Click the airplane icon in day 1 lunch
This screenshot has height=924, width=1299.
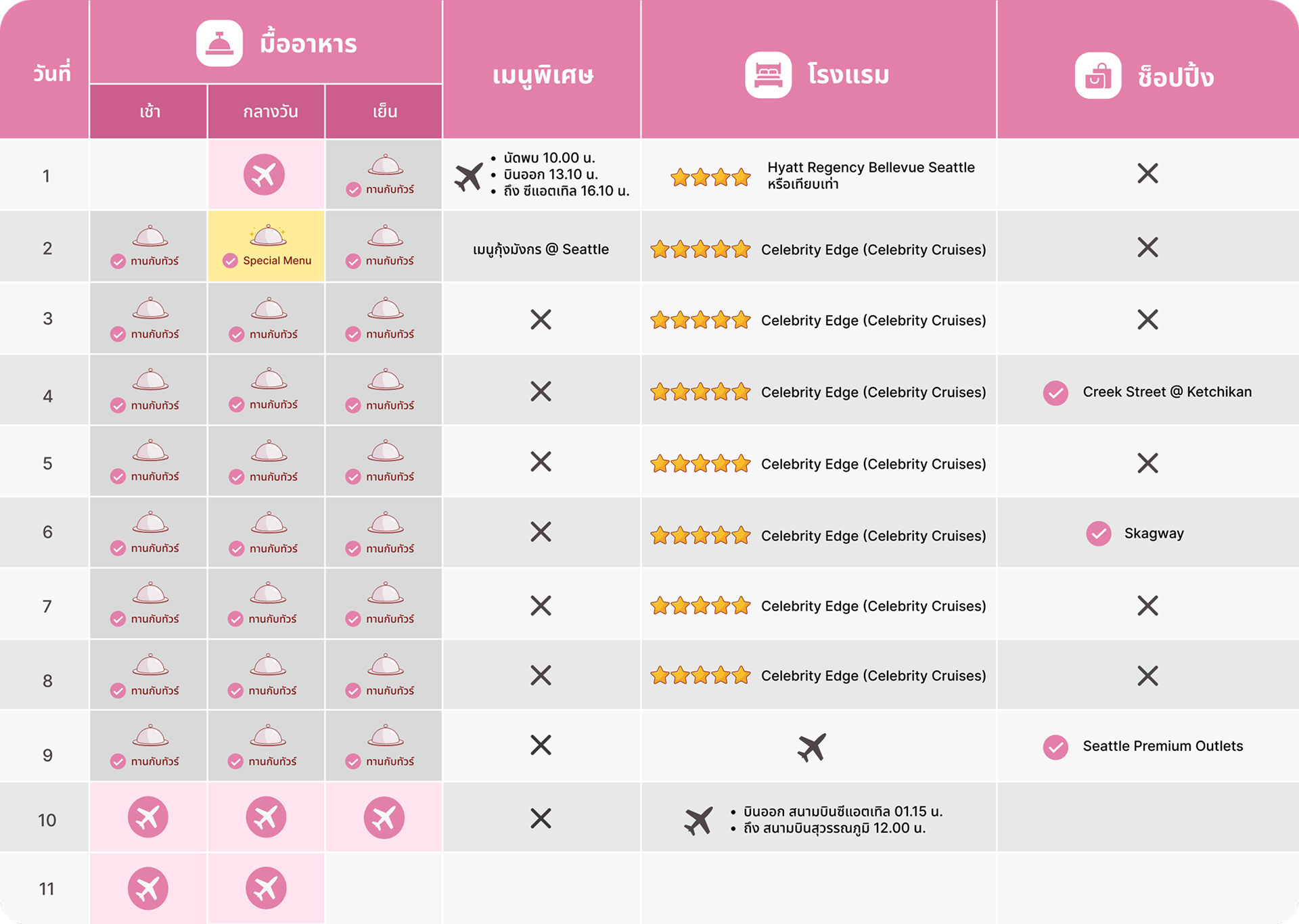pos(264,175)
